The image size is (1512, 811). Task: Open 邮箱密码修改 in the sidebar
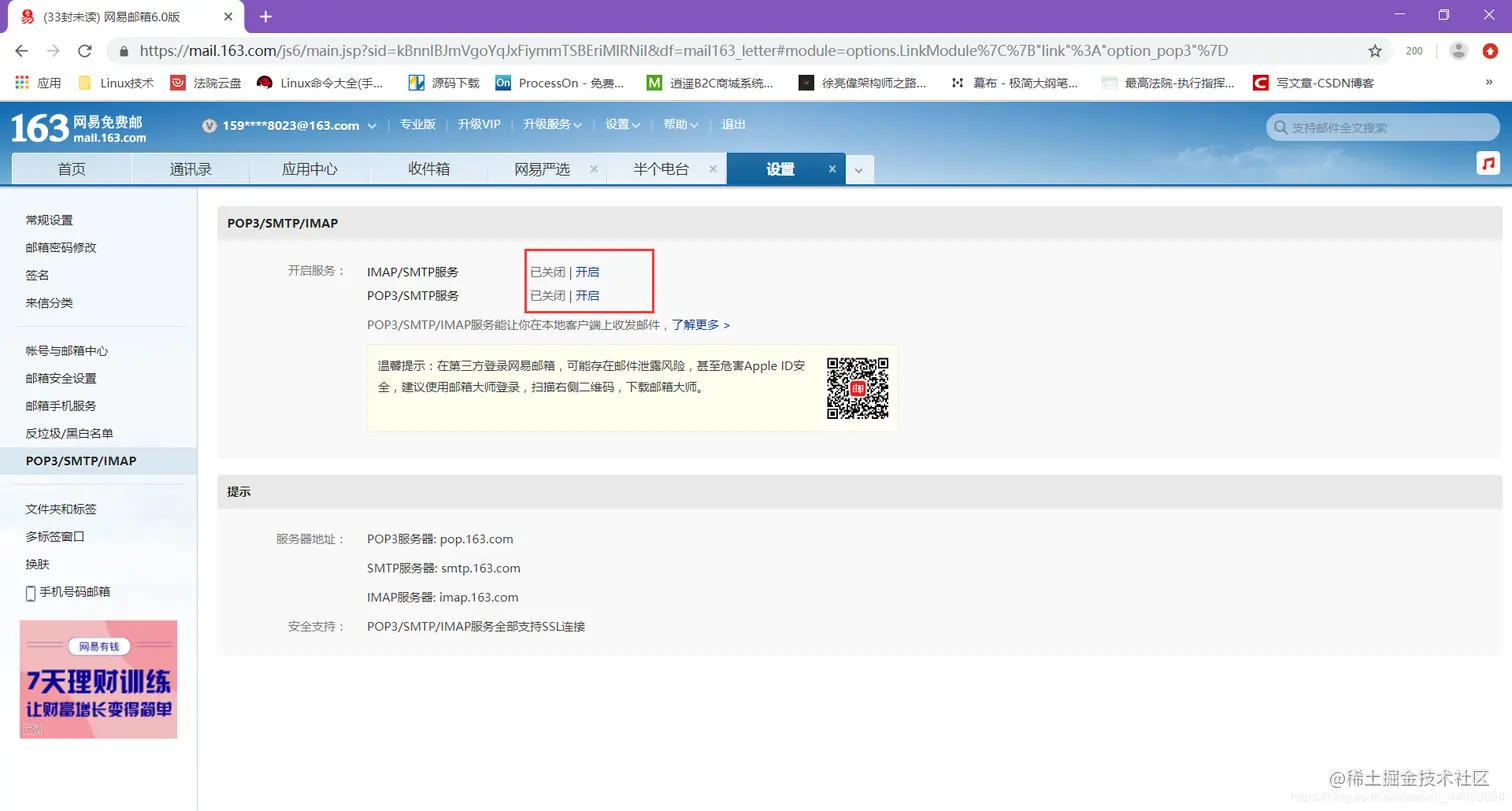(x=61, y=248)
